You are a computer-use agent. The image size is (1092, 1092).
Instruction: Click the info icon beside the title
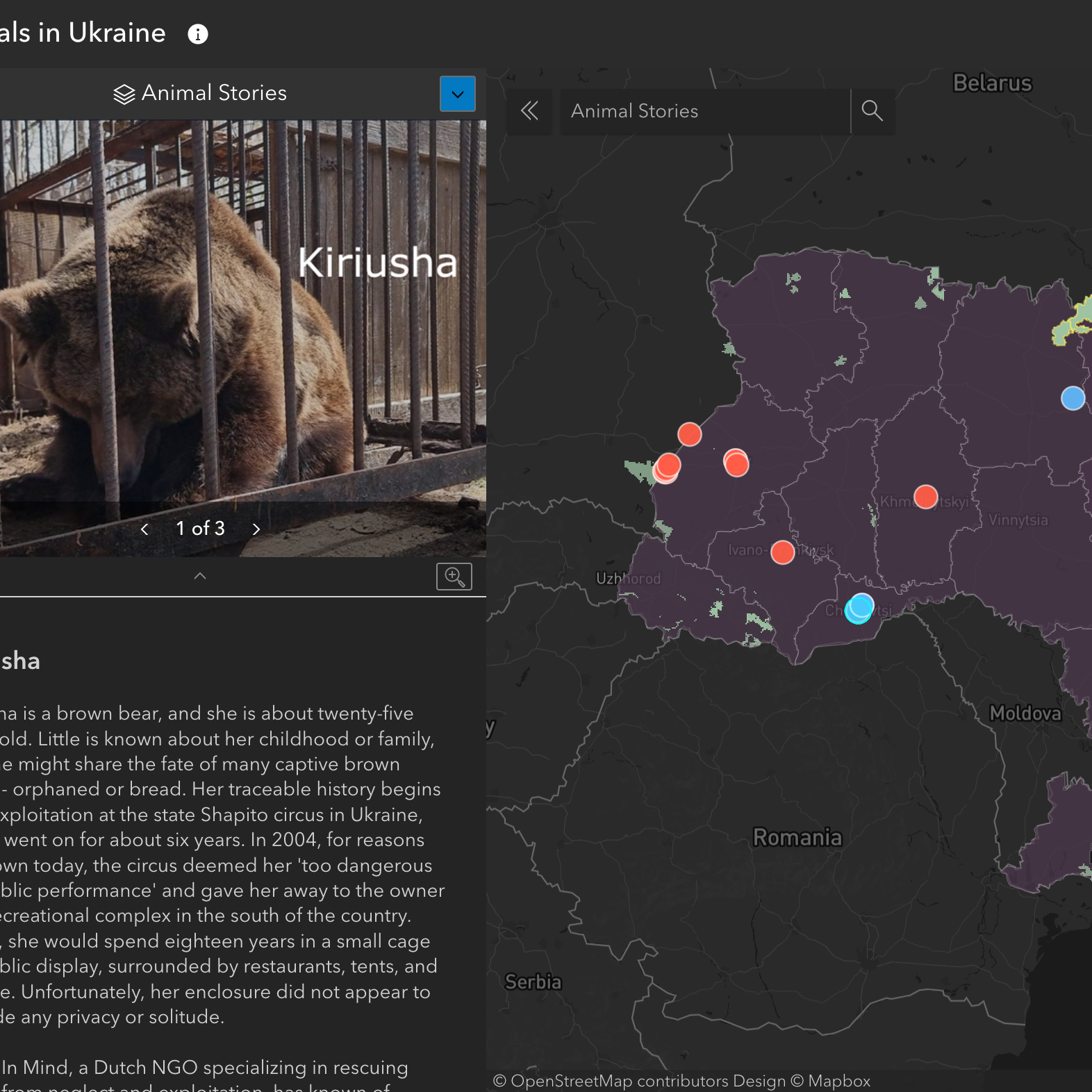tap(198, 34)
